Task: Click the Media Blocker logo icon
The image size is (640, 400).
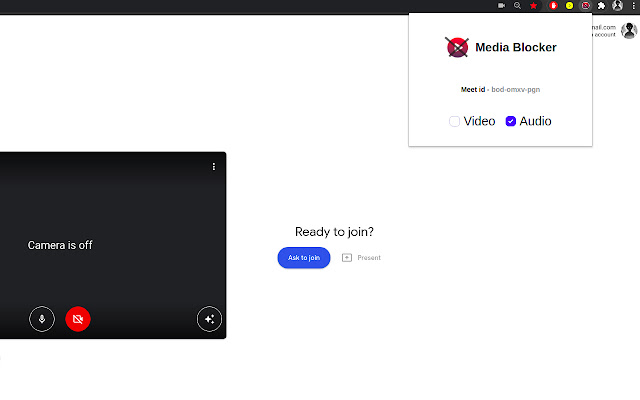Action: pyautogui.click(x=457, y=47)
